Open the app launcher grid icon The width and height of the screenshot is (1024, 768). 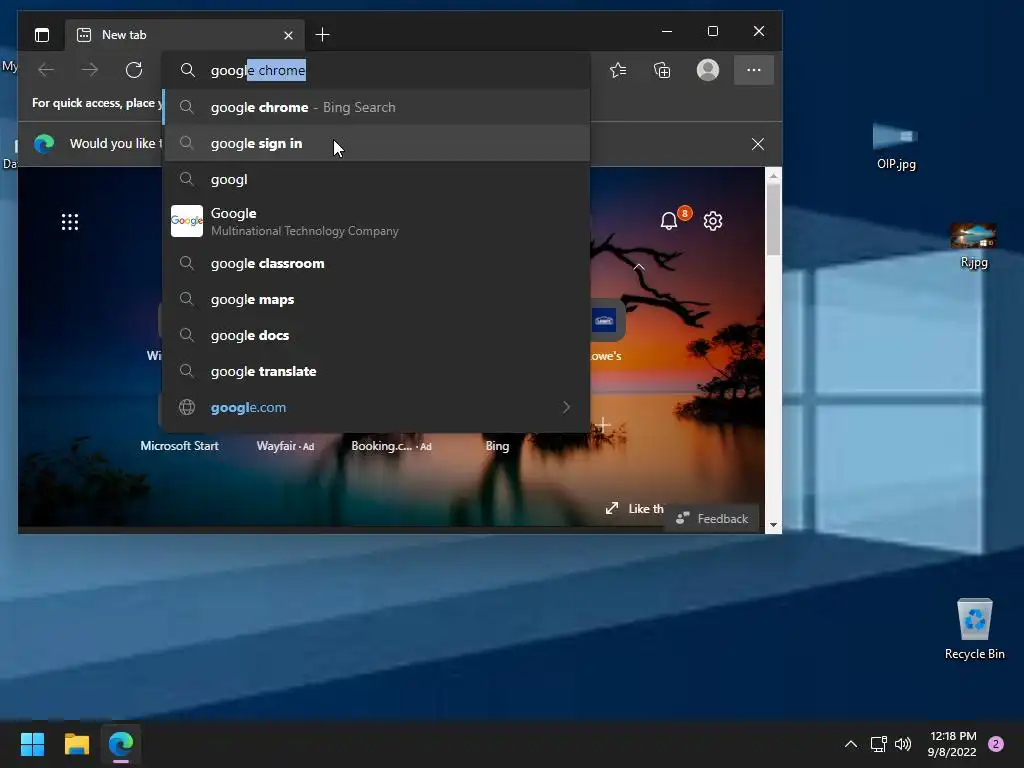click(70, 222)
